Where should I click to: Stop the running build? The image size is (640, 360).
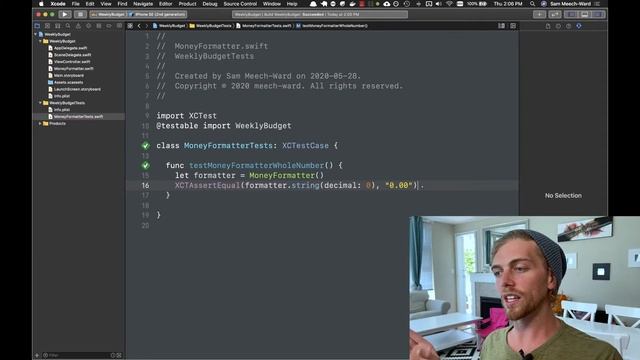(80, 14)
